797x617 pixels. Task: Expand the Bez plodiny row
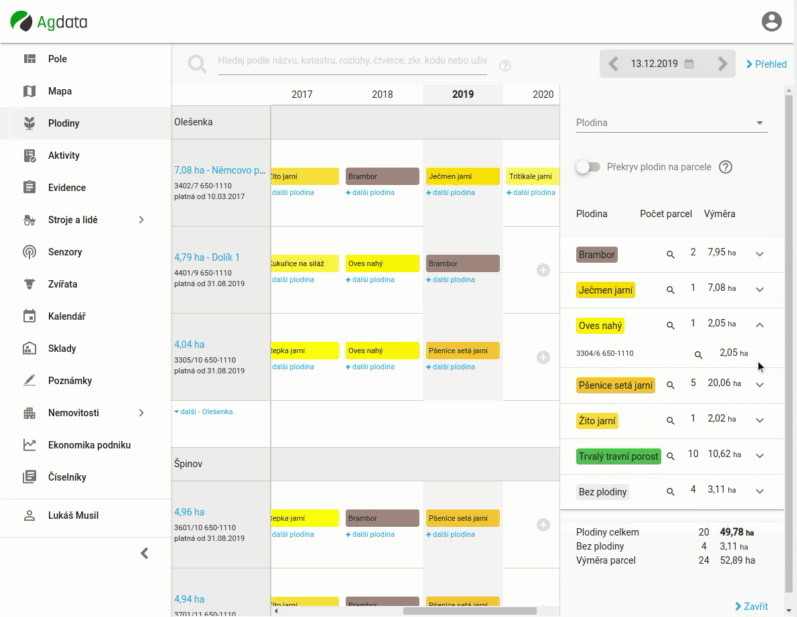click(759, 491)
